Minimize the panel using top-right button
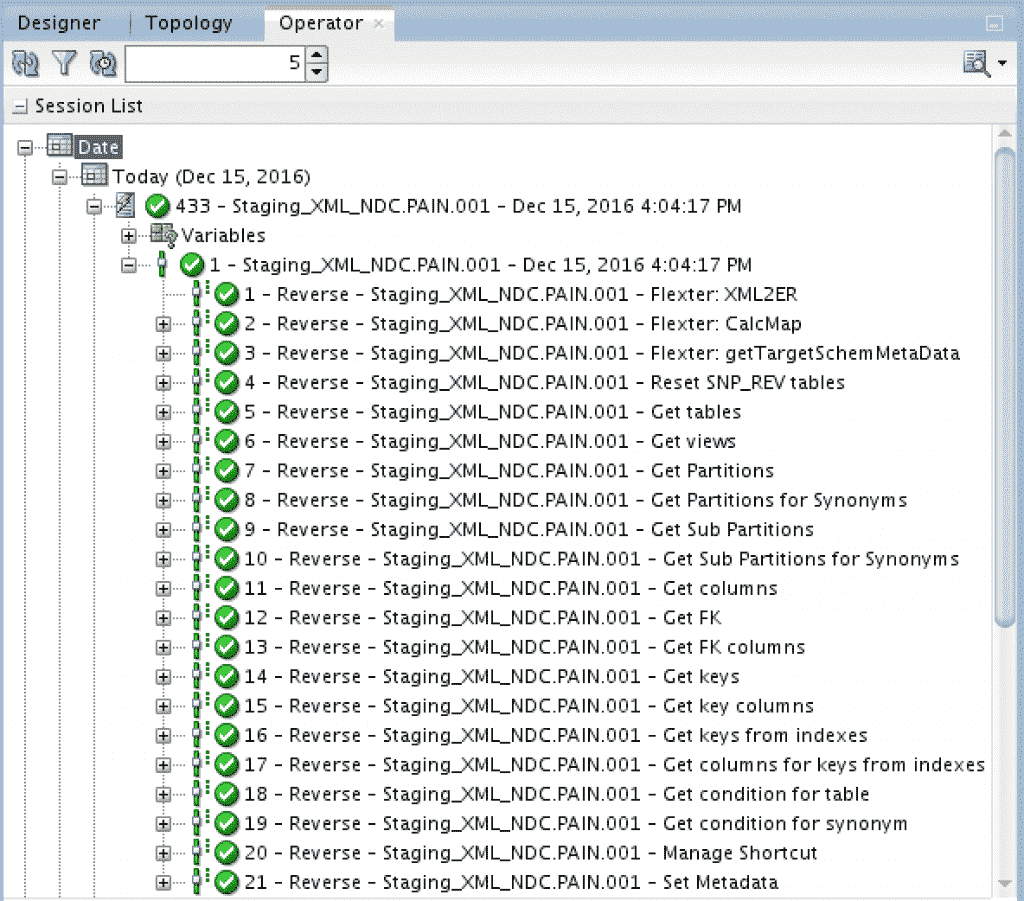Viewport: 1024px width, 901px height. pyautogui.click(x=994, y=24)
